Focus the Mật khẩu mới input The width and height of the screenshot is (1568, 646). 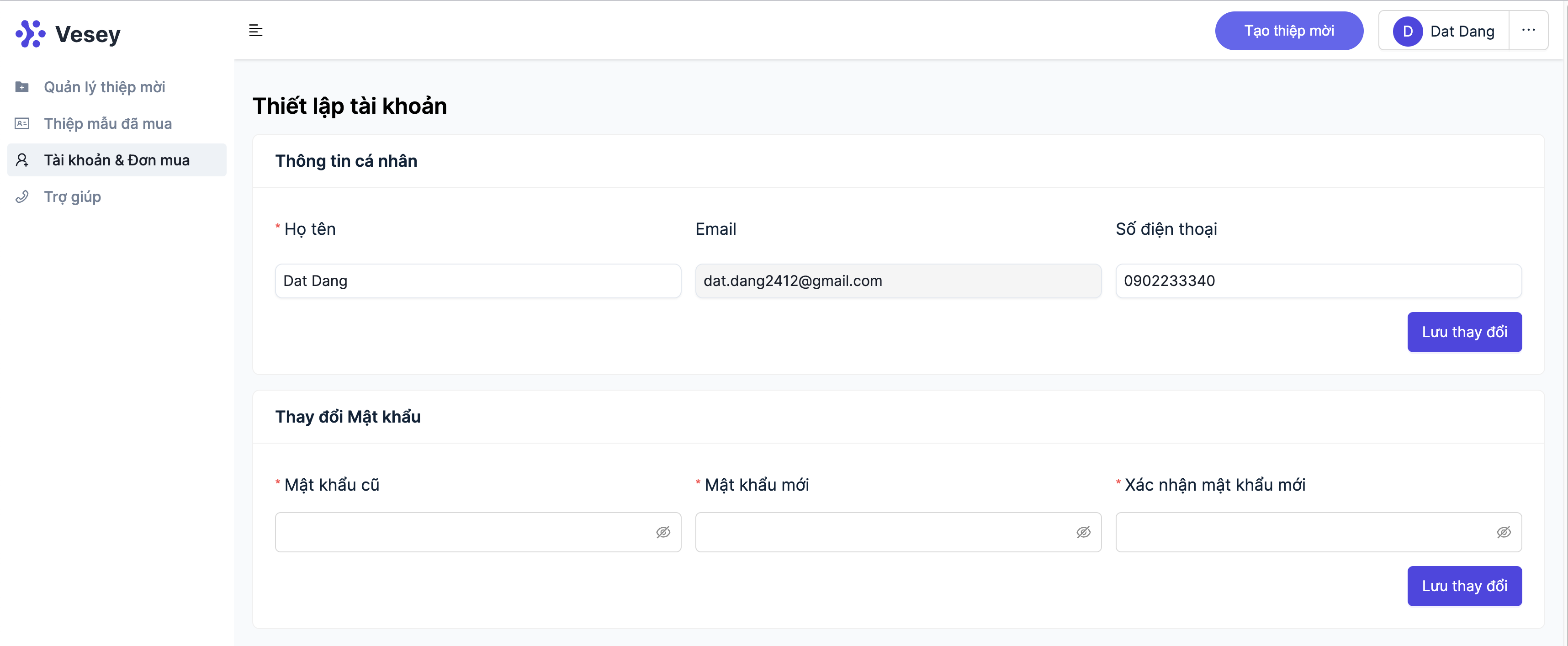click(x=898, y=532)
